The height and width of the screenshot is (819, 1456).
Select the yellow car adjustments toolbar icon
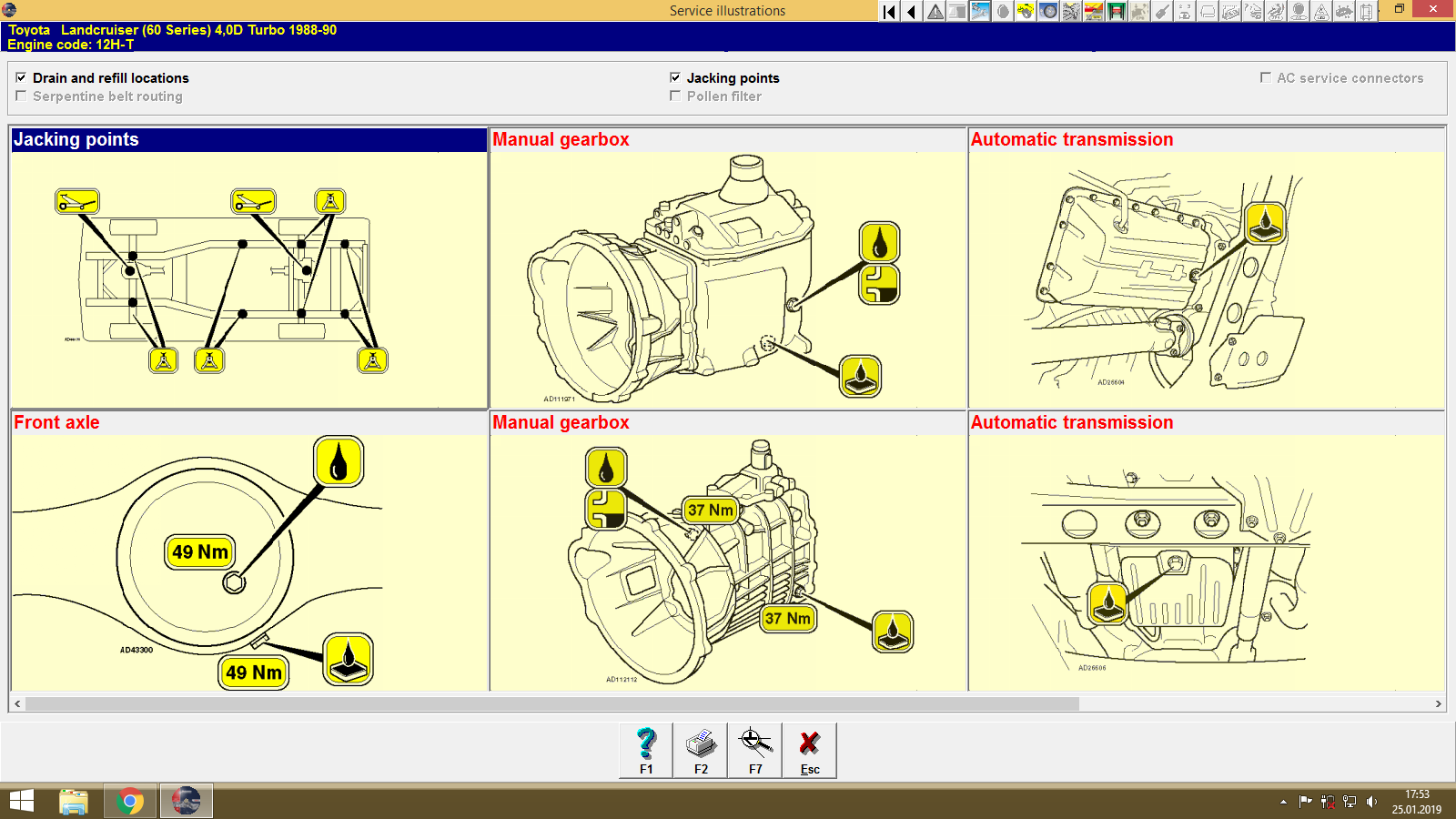tap(1025, 11)
